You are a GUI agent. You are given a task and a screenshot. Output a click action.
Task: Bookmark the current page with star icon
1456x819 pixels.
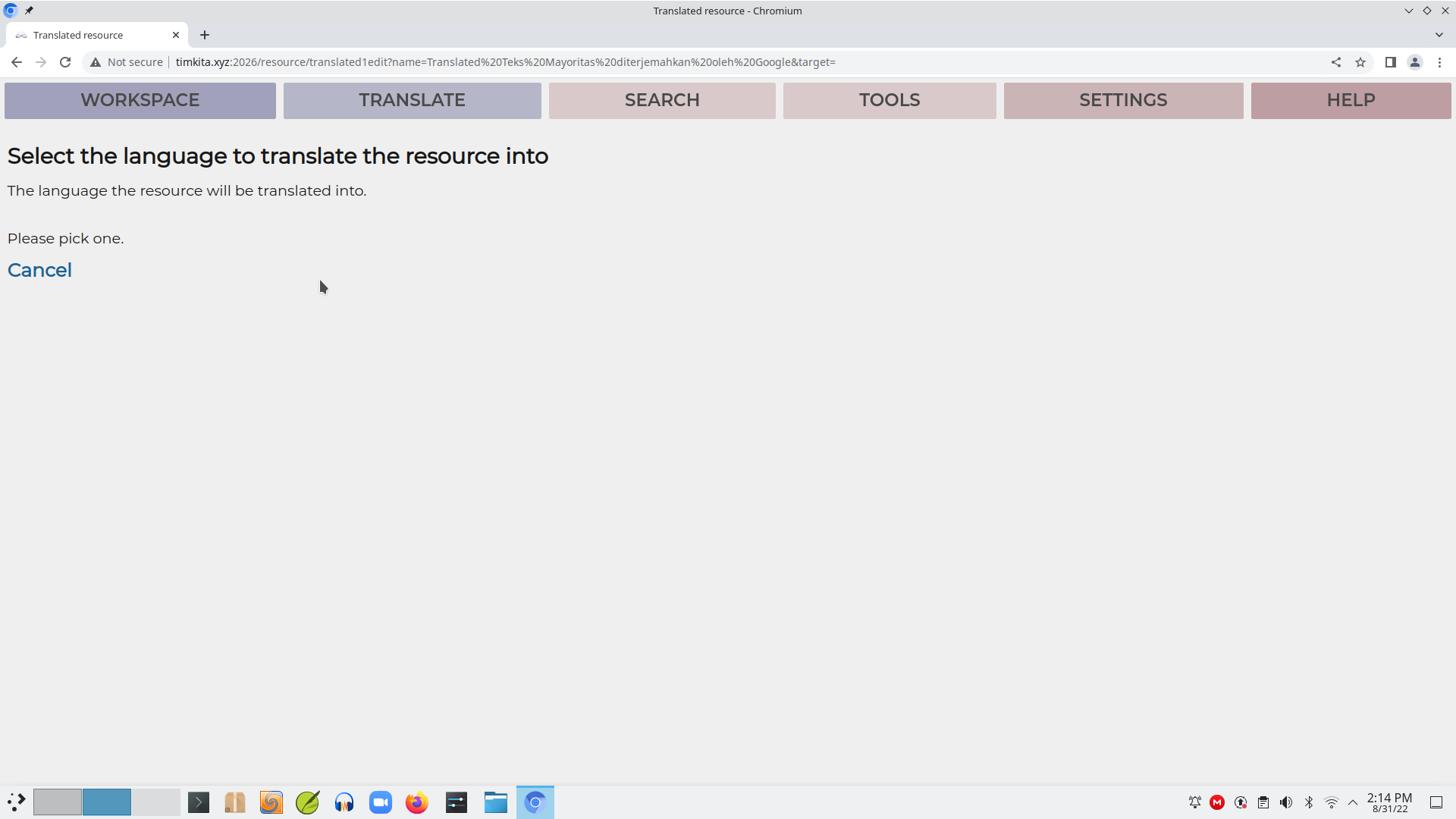tap(1360, 62)
